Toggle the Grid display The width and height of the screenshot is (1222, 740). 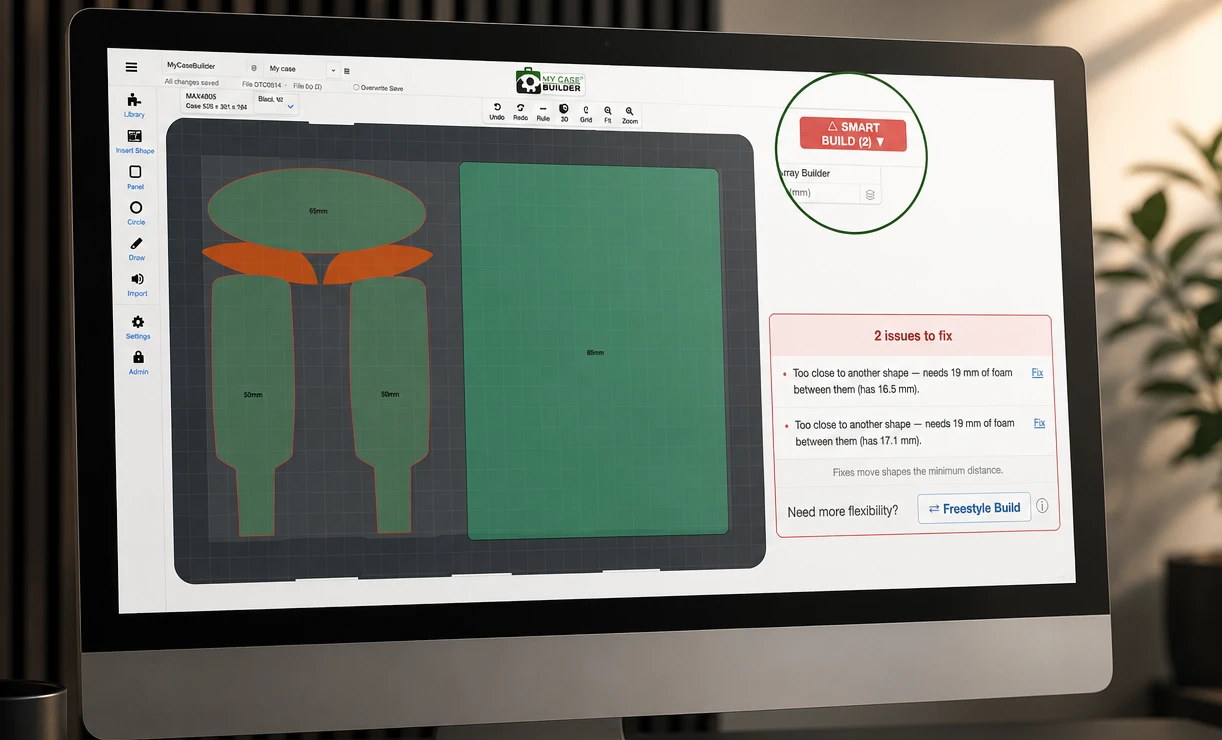coord(586,114)
